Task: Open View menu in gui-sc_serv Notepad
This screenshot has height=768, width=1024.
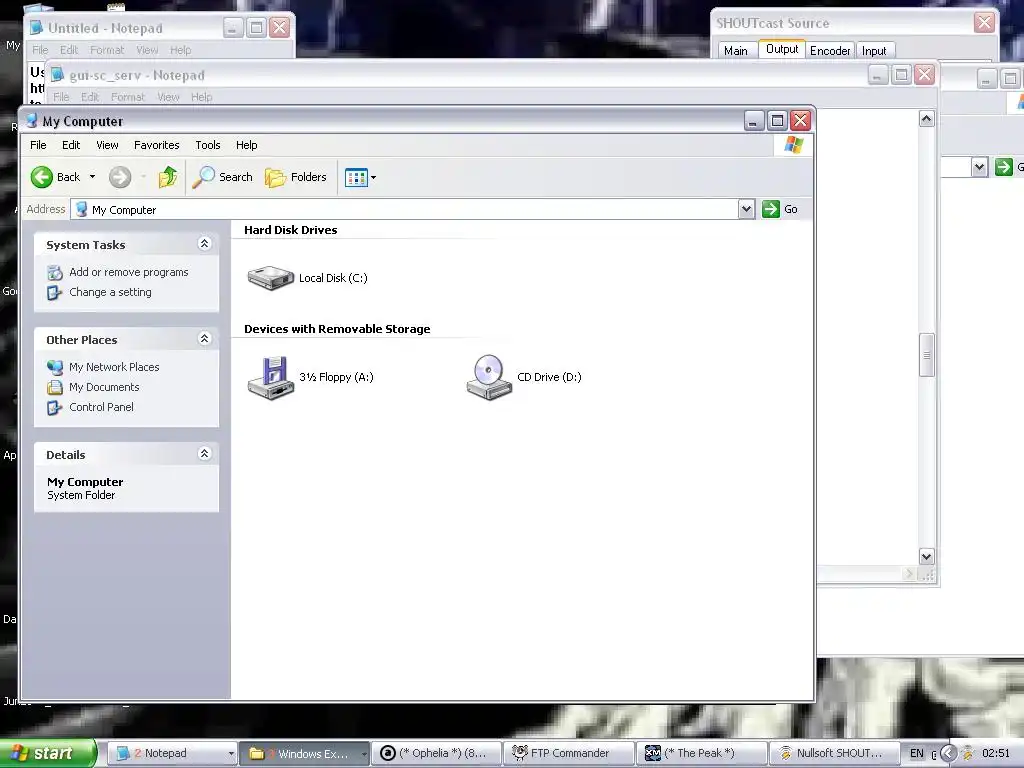Action: coord(168,97)
